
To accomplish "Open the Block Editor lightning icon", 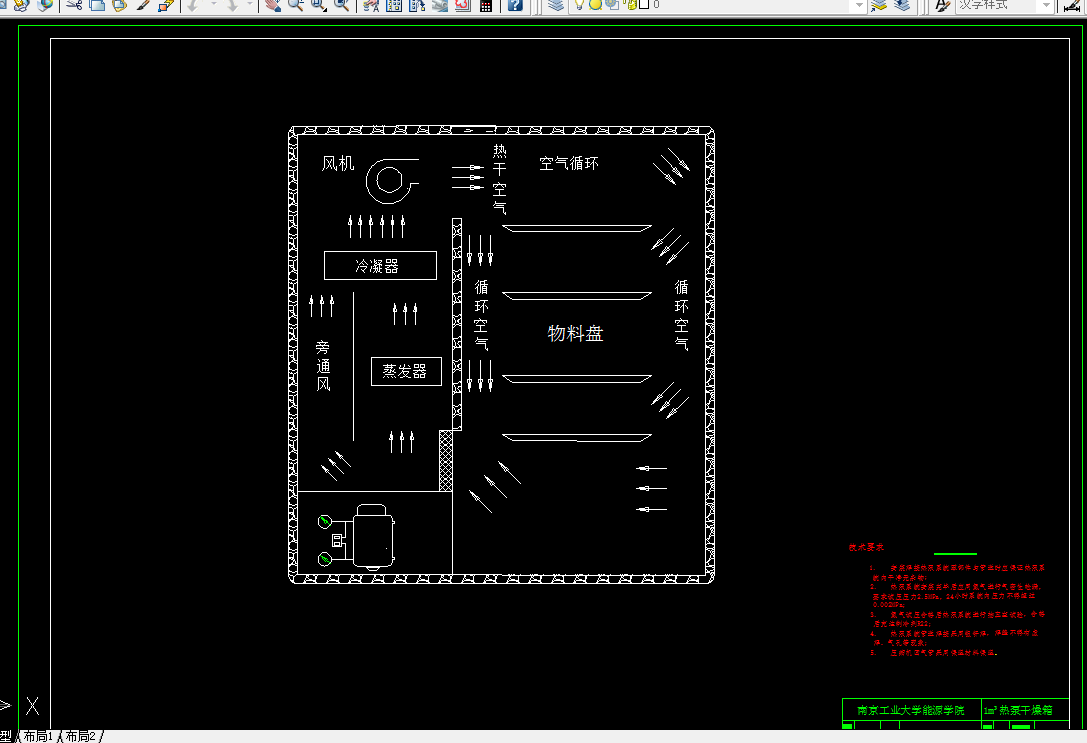I will click(x=166, y=5).
